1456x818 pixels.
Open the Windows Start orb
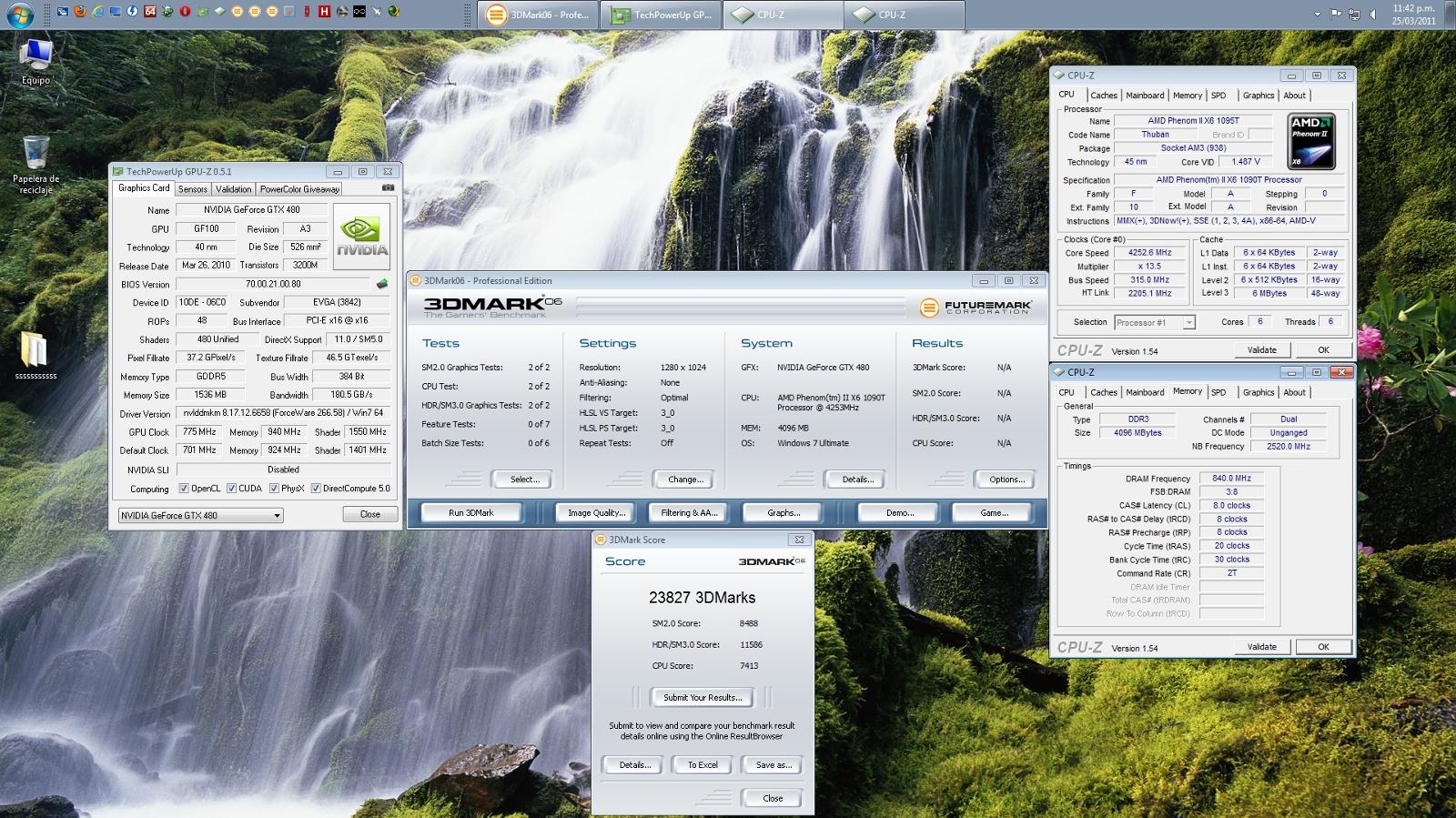[20, 13]
